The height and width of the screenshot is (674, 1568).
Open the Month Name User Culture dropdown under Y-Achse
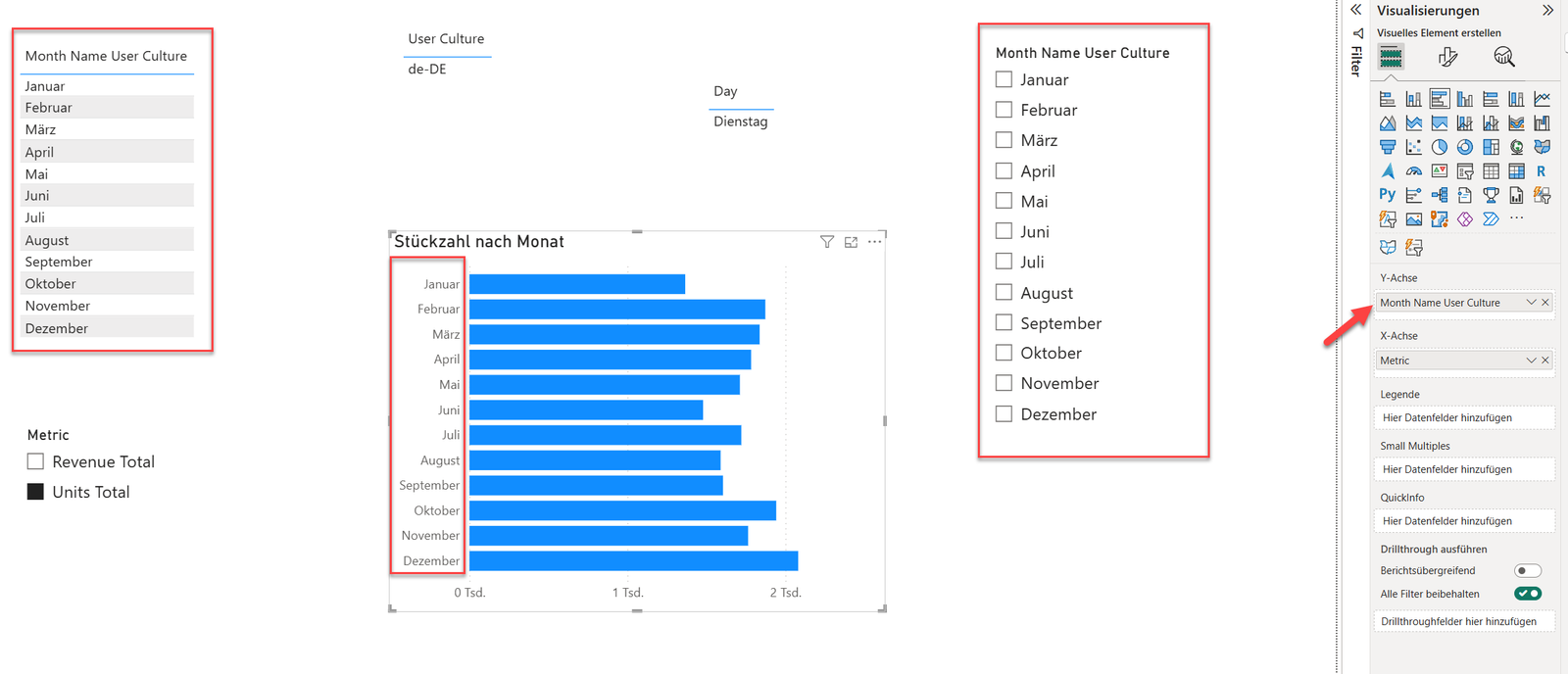coord(1533,302)
